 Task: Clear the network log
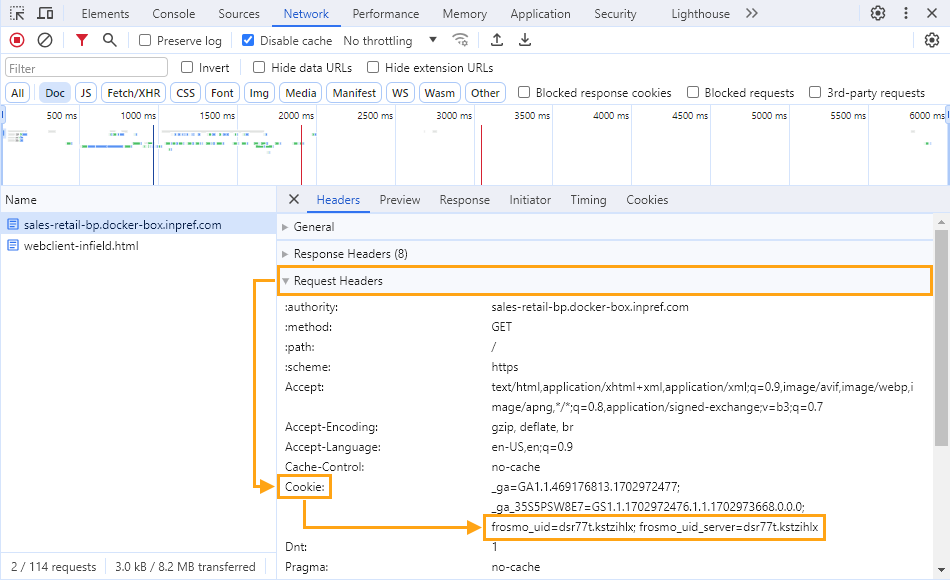(45, 40)
